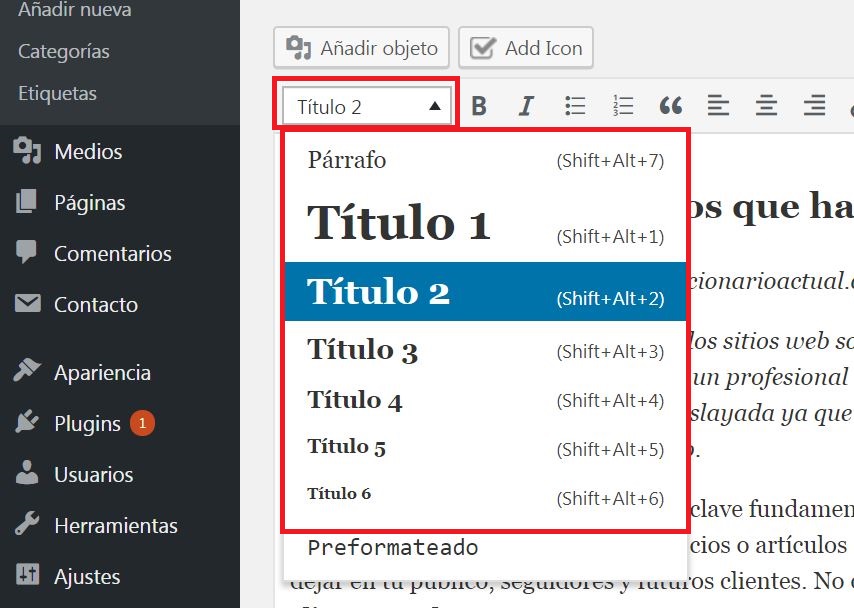Viewport: 854px width, 608px height.
Task: Click the Añadir objeto button
Action: pyautogui.click(x=361, y=48)
